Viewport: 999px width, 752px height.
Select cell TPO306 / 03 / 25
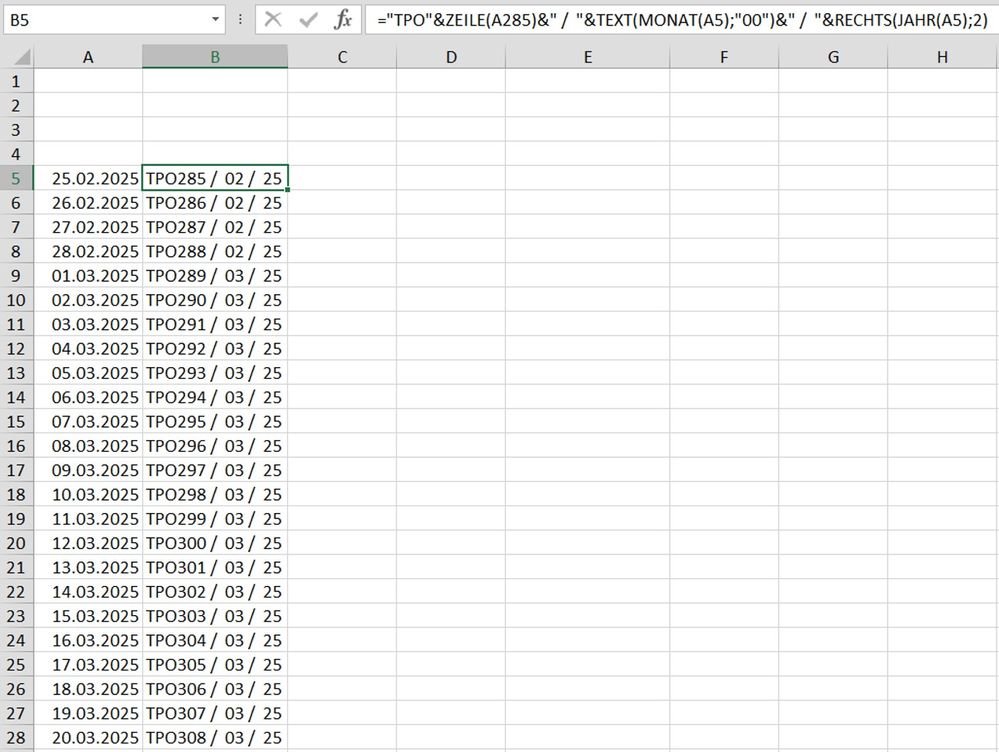215,689
